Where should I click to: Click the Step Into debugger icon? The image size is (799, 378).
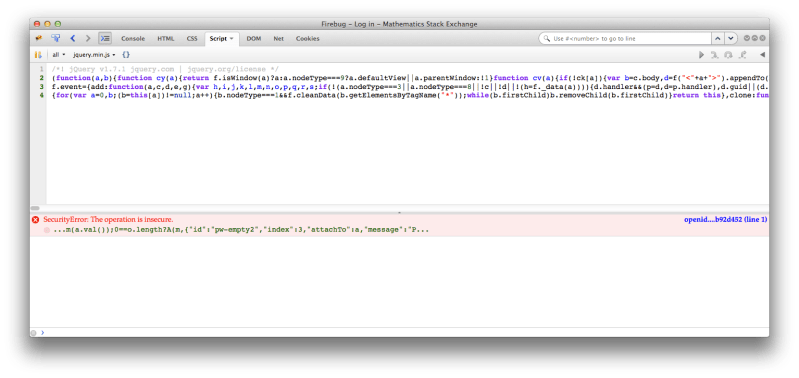coord(715,55)
